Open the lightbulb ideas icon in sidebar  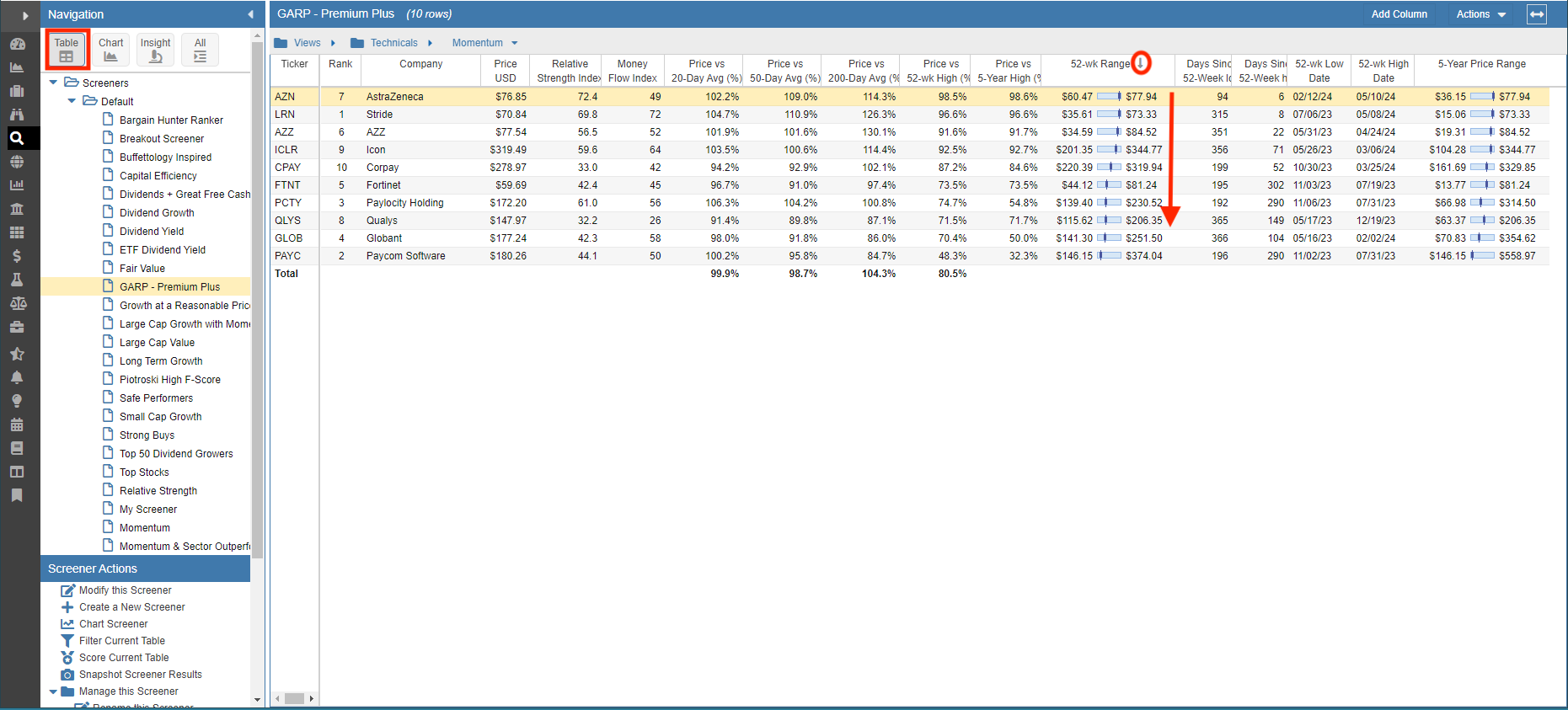(17, 401)
